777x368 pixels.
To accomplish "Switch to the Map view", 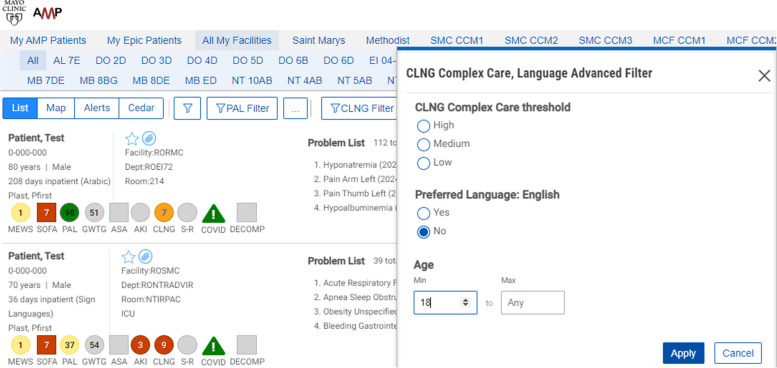I will coord(56,108).
